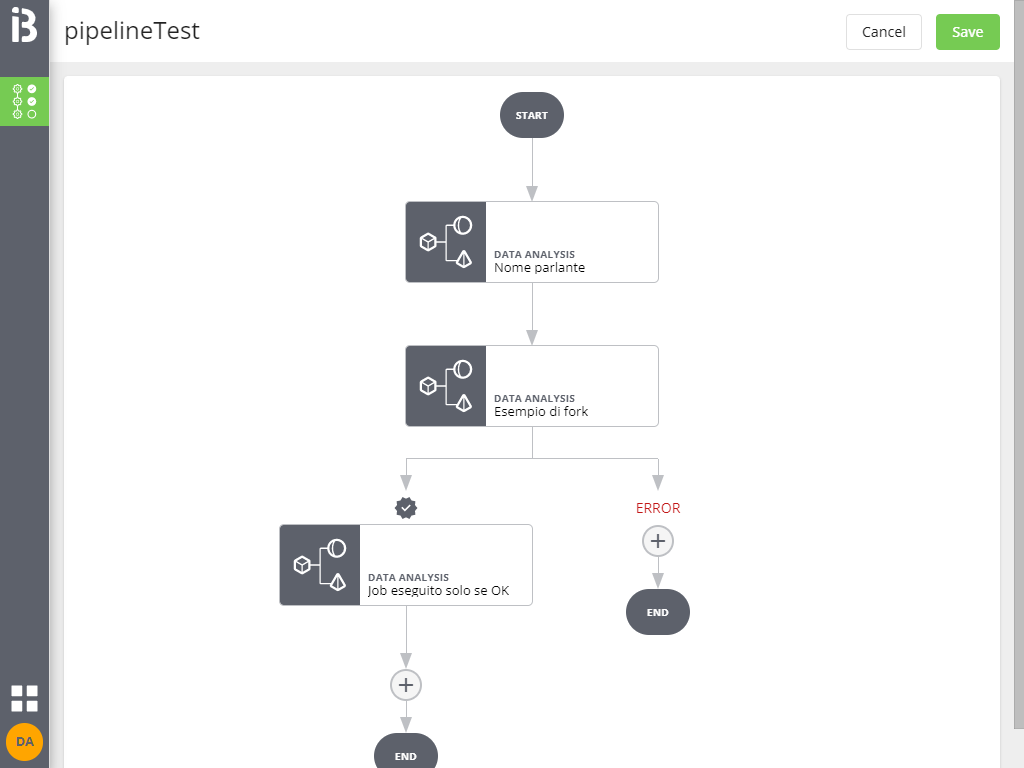Screen dimensions: 1024x768
Task: Click the data analysis icon on Esempio di fork node
Action: click(x=445, y=386)
